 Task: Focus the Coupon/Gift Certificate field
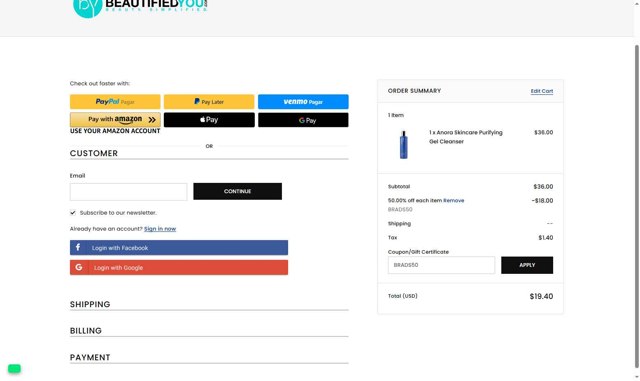pos(441,265)
